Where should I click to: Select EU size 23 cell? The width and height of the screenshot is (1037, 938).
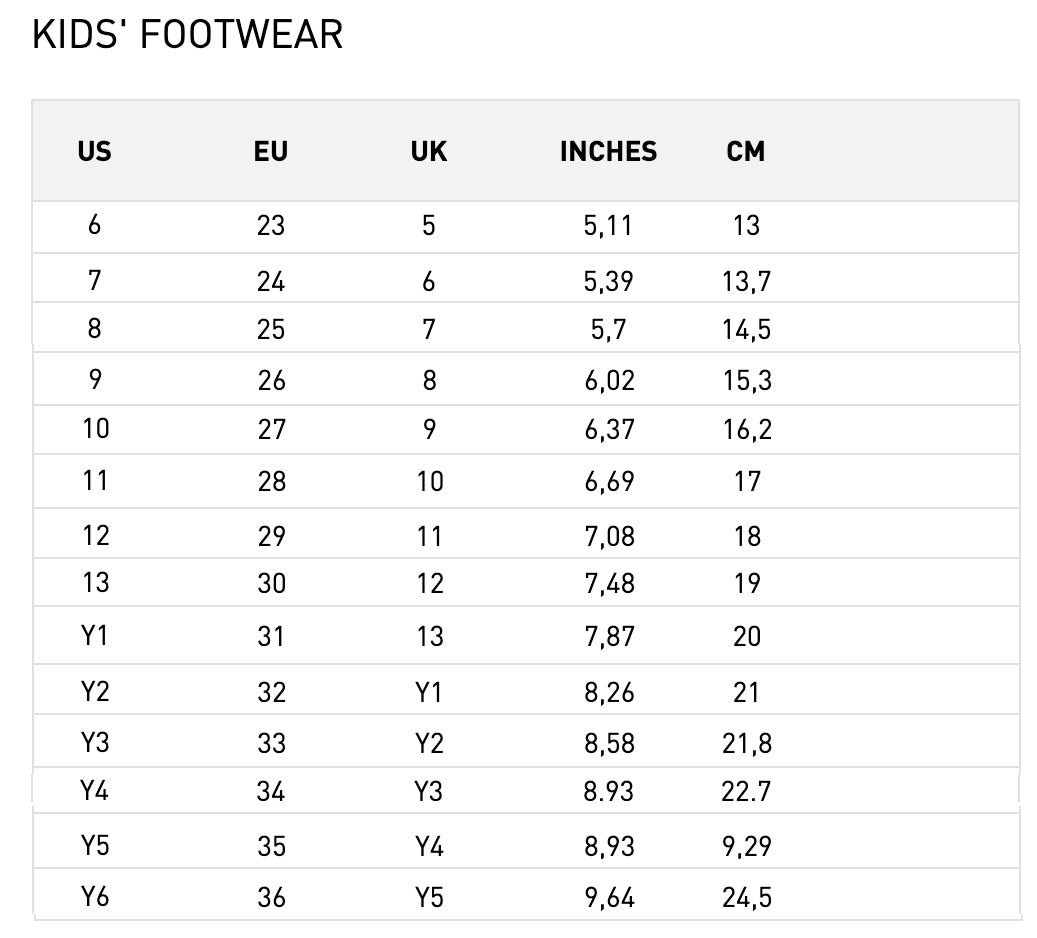click(270, 226)
